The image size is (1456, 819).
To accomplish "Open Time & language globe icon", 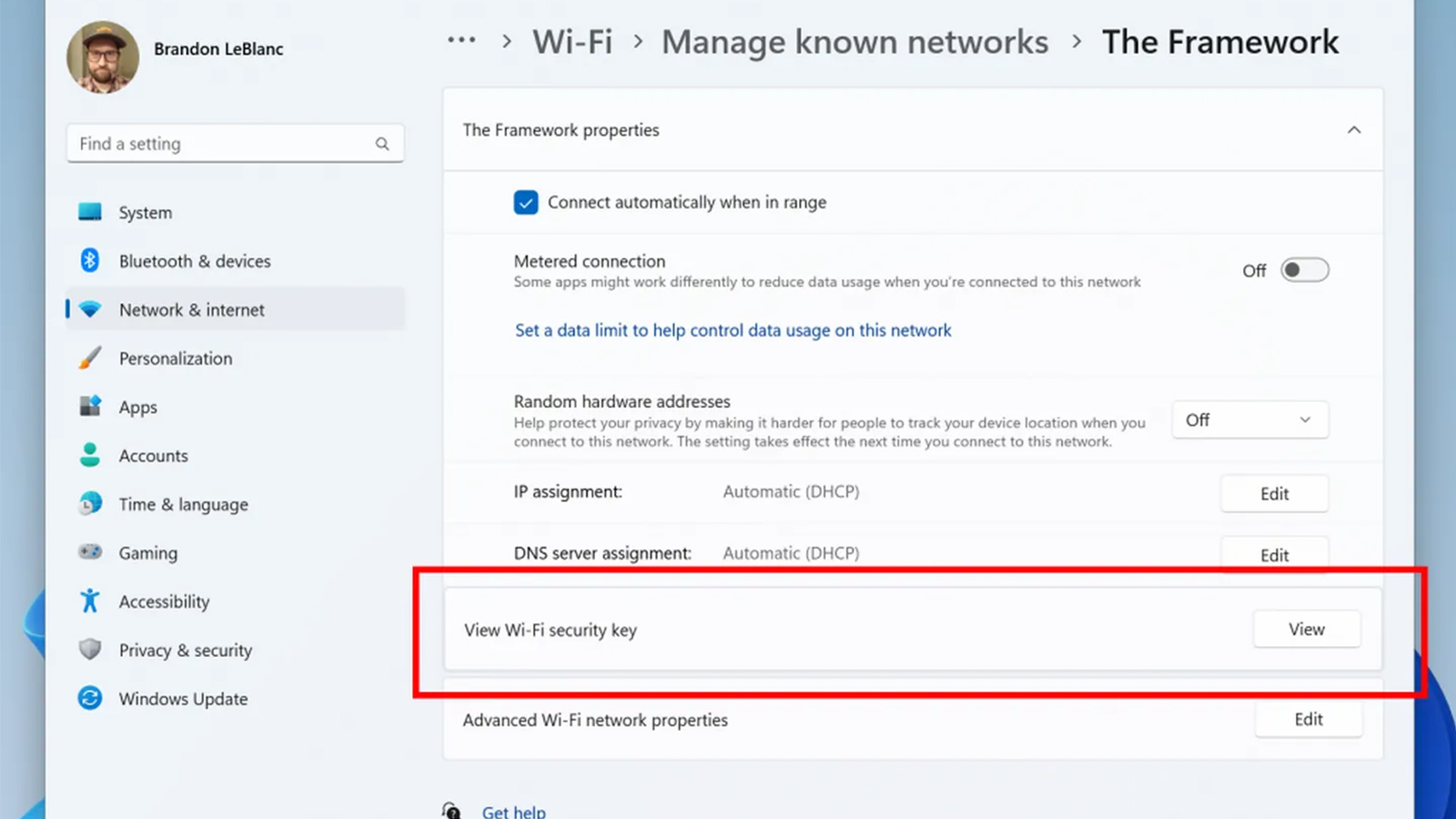I will click(90, 503).
